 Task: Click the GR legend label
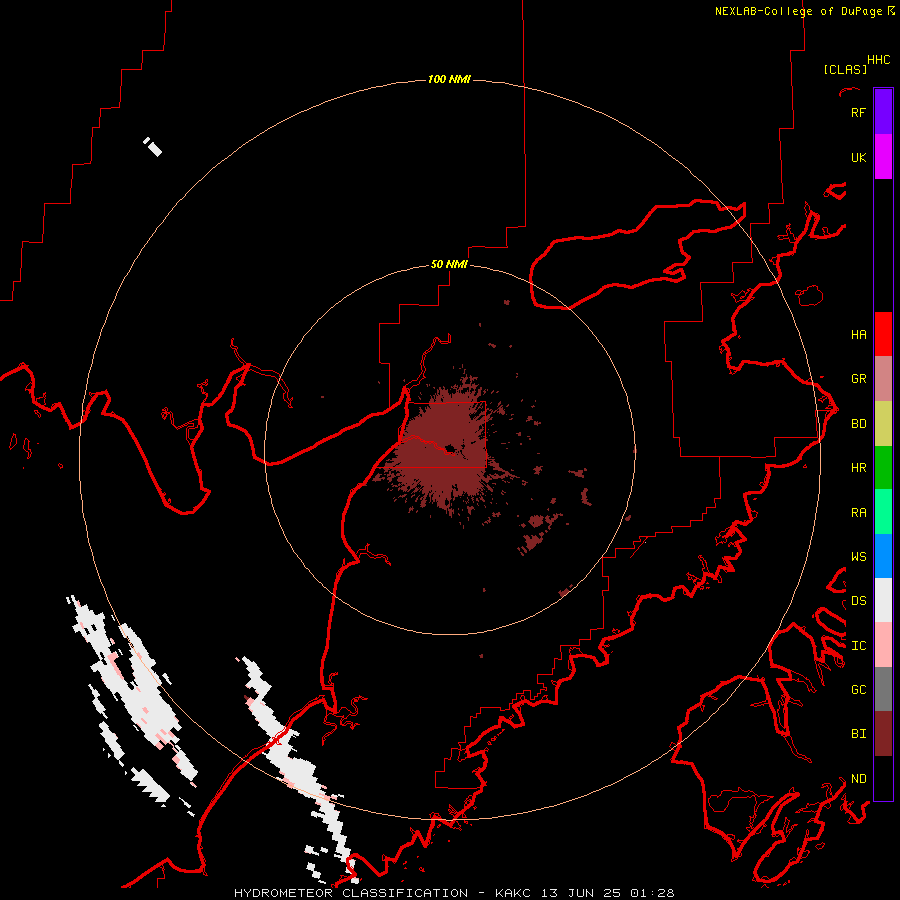[x=859, y=379]
